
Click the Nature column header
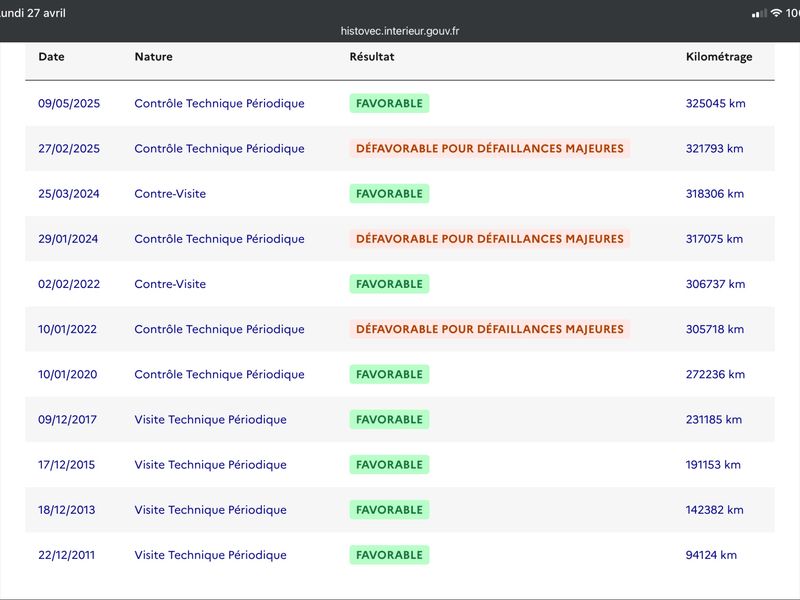coord(154,57)
